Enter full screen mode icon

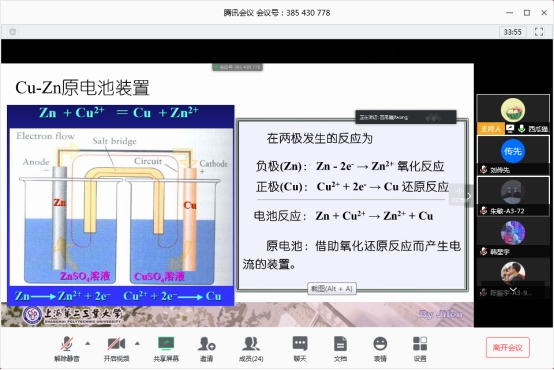click(539, 32)
